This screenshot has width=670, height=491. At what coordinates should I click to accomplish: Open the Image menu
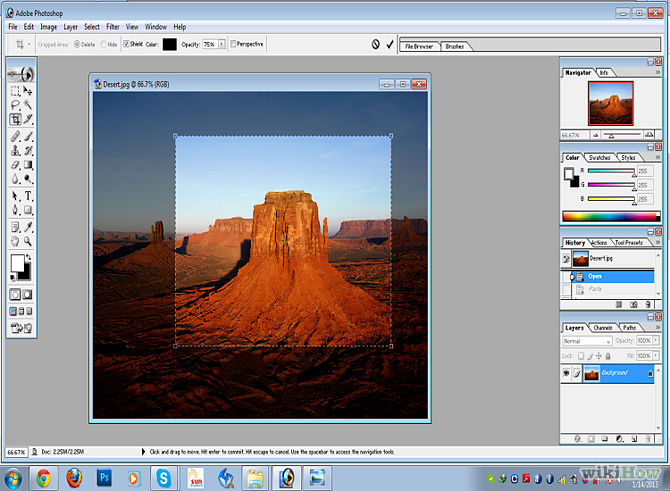tap(49, 27)
